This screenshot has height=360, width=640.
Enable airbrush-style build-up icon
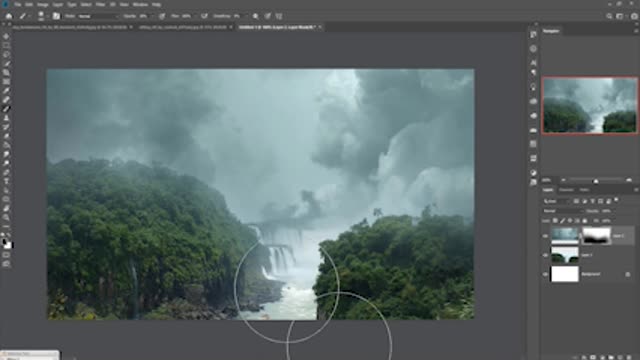click(x=204, y=16)
